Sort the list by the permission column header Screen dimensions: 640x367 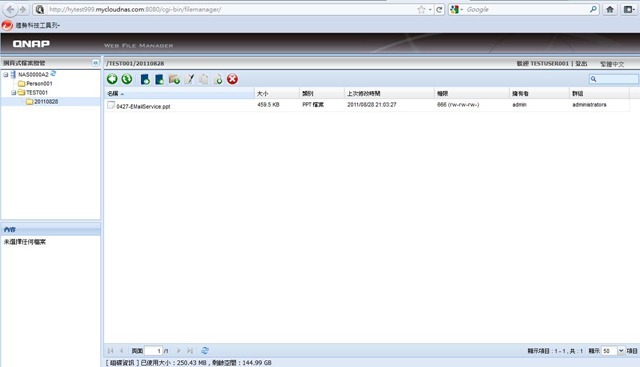[471, 93]
